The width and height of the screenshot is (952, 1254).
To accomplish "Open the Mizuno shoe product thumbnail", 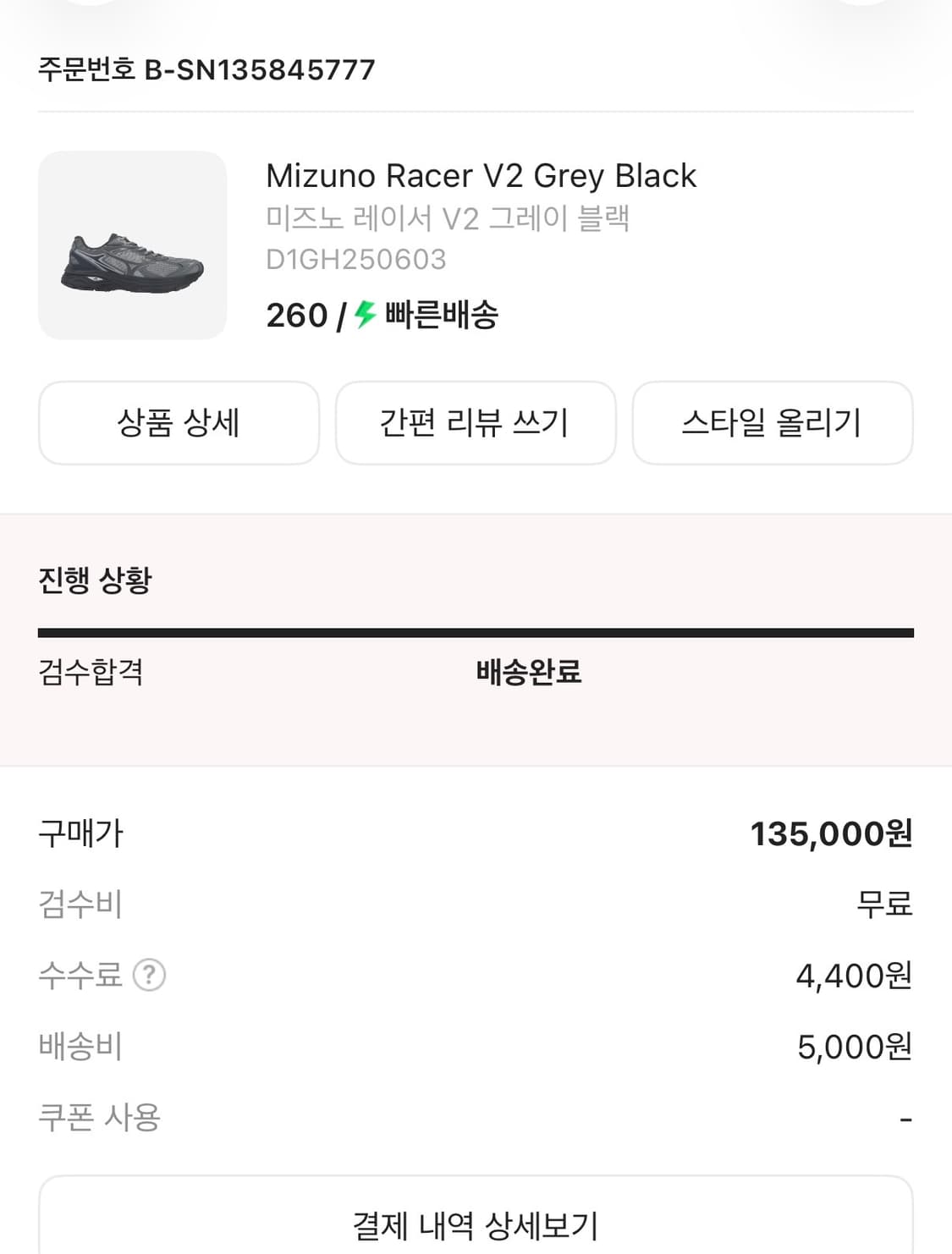I will coord(132,245).
